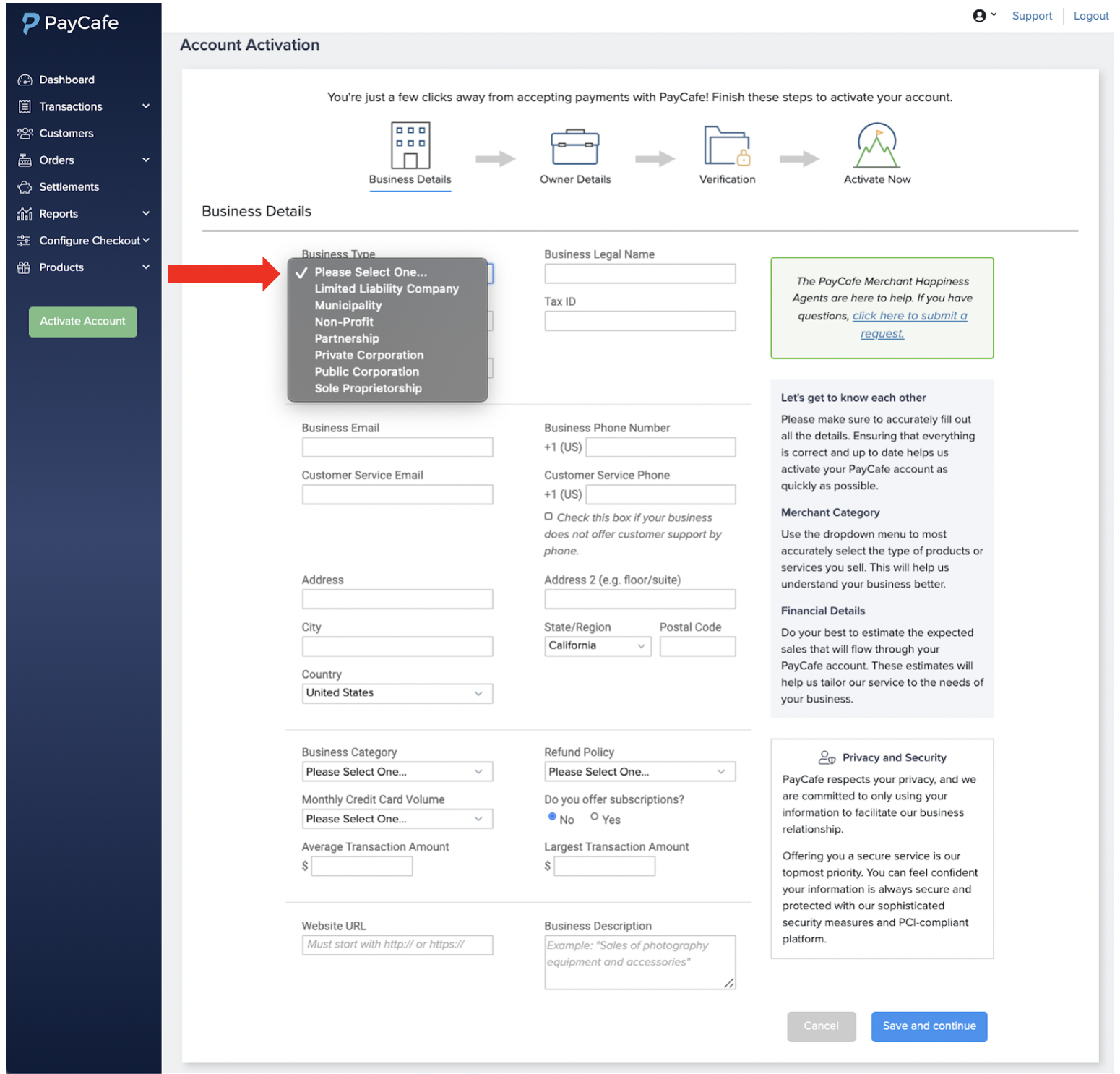Click the Business Phone Number field

coord(661,447)
